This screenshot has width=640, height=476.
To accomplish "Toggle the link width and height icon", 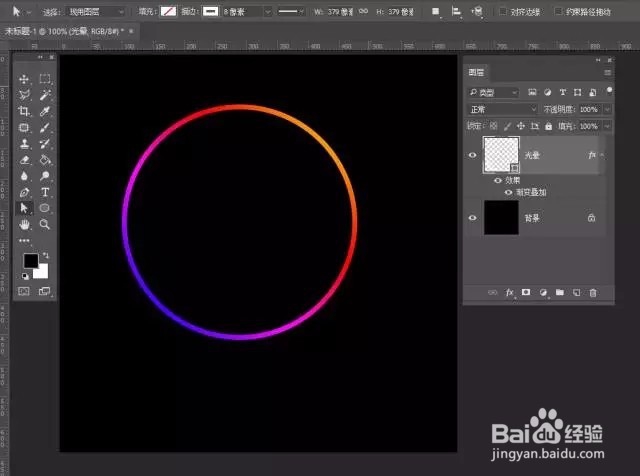I will [363, 11].
